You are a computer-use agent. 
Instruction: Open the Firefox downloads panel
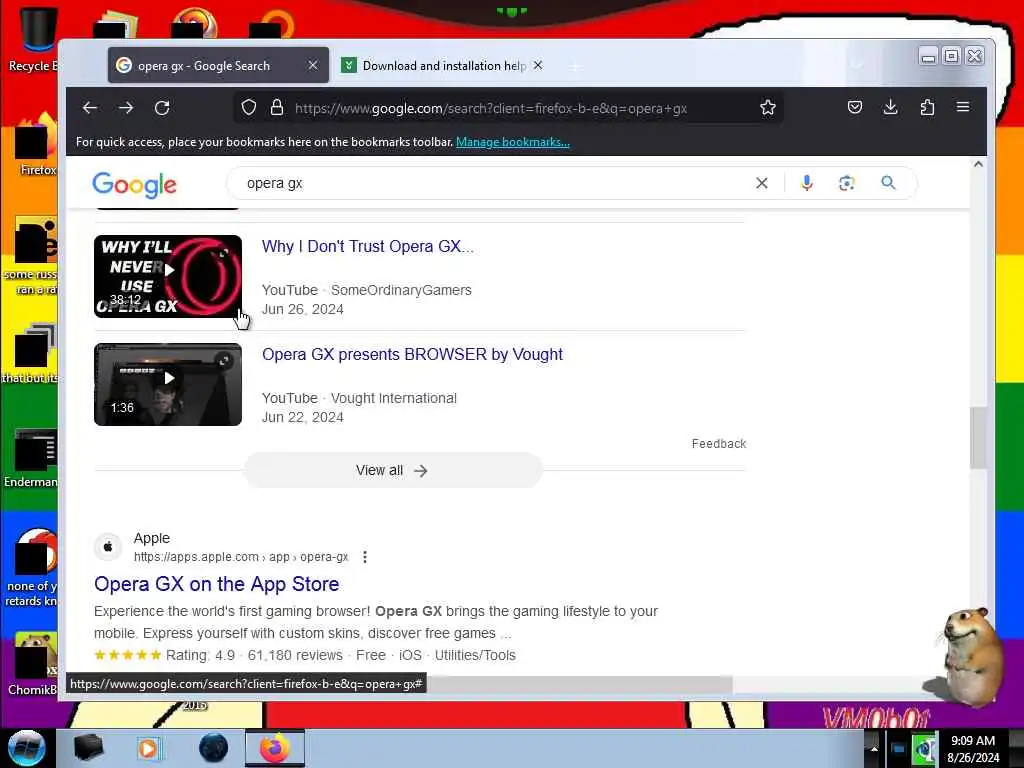pyautogui.click(x=891, y=108)
